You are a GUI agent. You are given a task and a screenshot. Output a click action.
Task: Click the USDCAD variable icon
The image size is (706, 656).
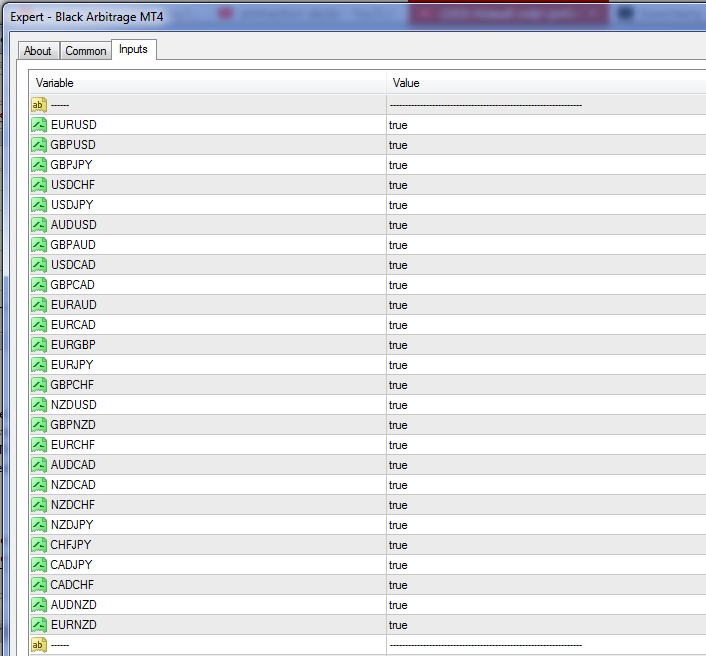[39, 265]
